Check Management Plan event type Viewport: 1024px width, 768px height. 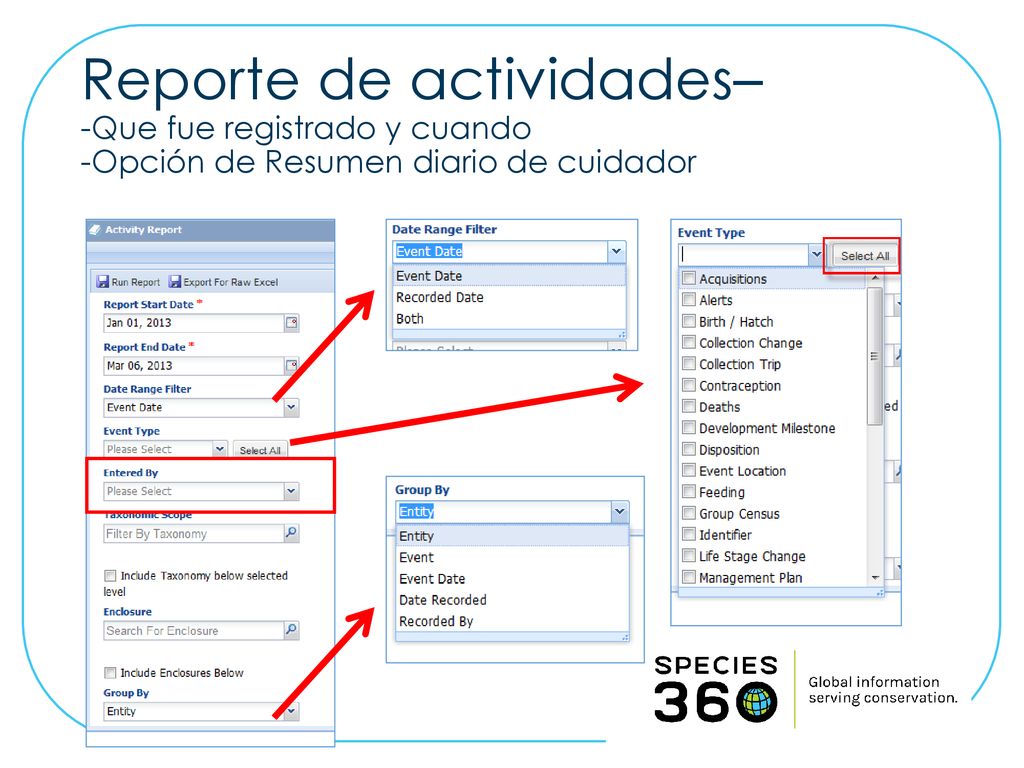click(x=688, y=577)
